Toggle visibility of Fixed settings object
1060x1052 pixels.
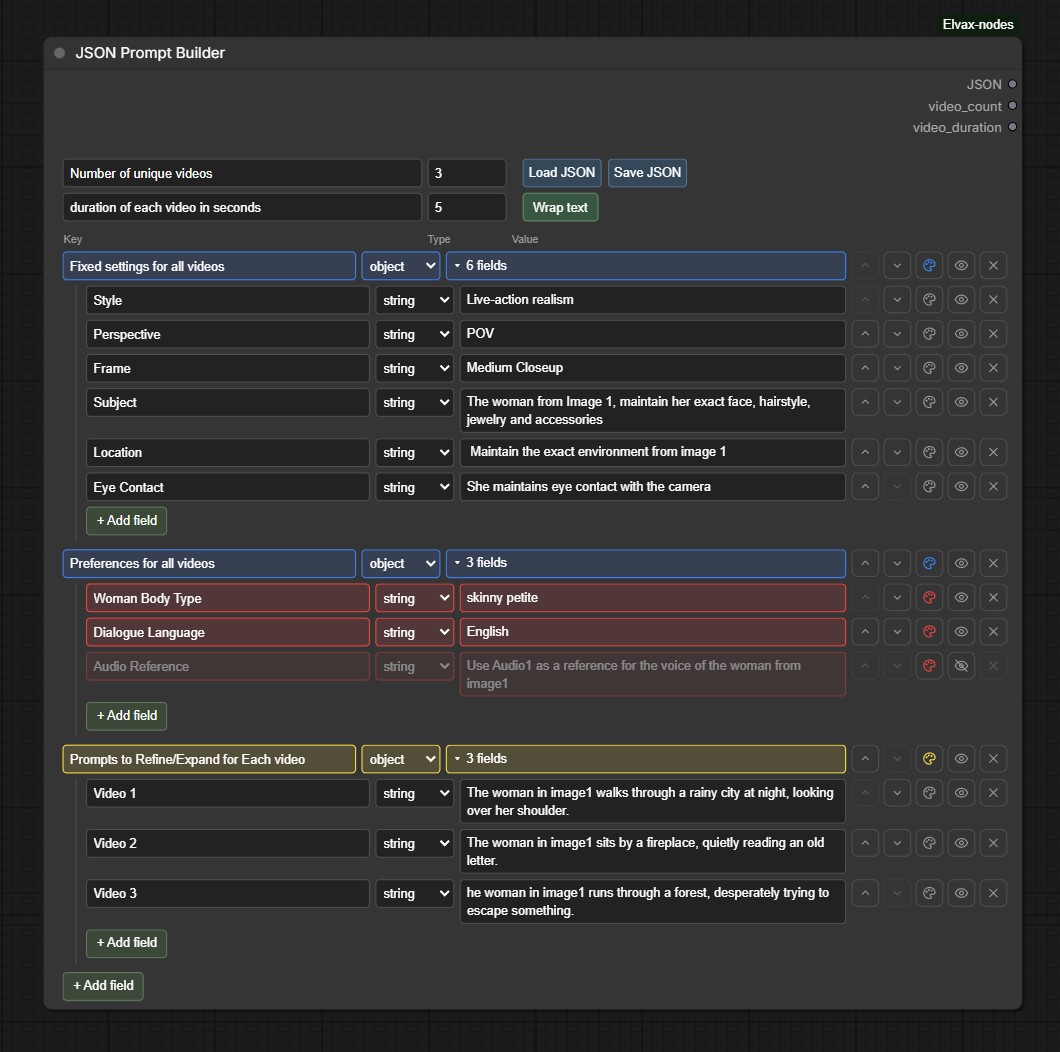click(961, 266)
